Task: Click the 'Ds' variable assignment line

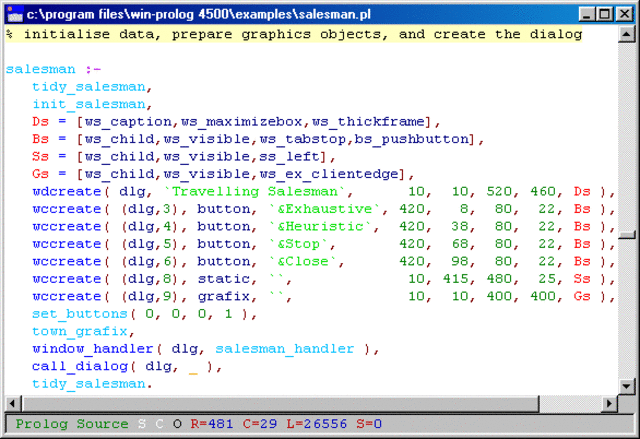Action: (236, 122)
